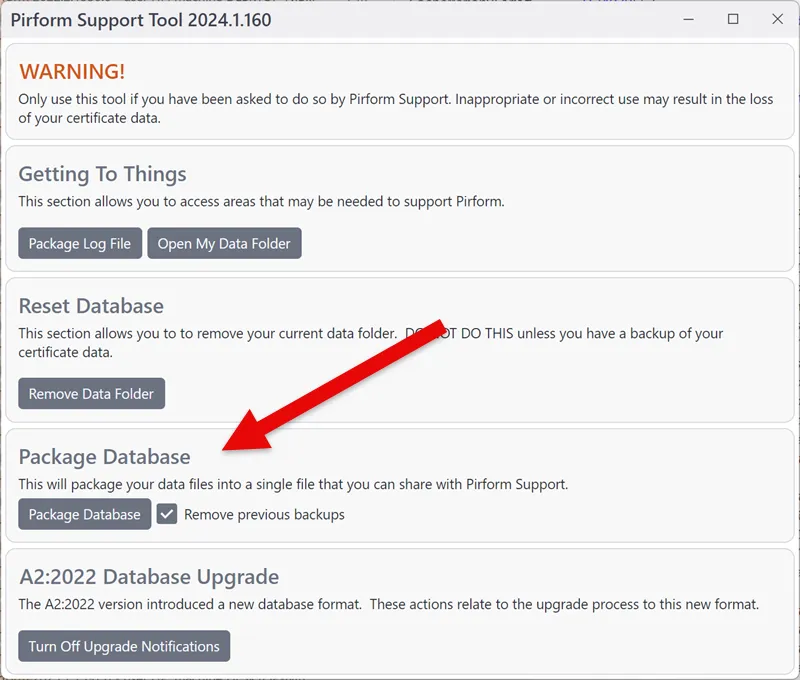Click the Reset Database section heading

tap(92, 306)
